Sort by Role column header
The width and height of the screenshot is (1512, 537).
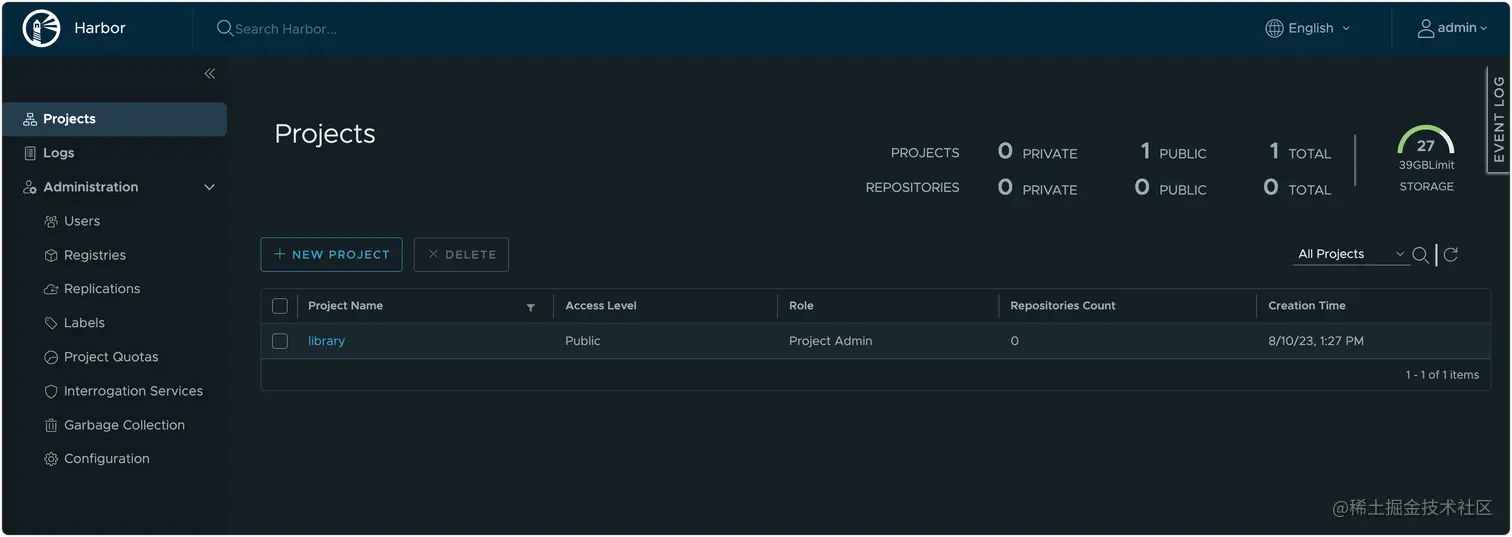click(801, 306)
